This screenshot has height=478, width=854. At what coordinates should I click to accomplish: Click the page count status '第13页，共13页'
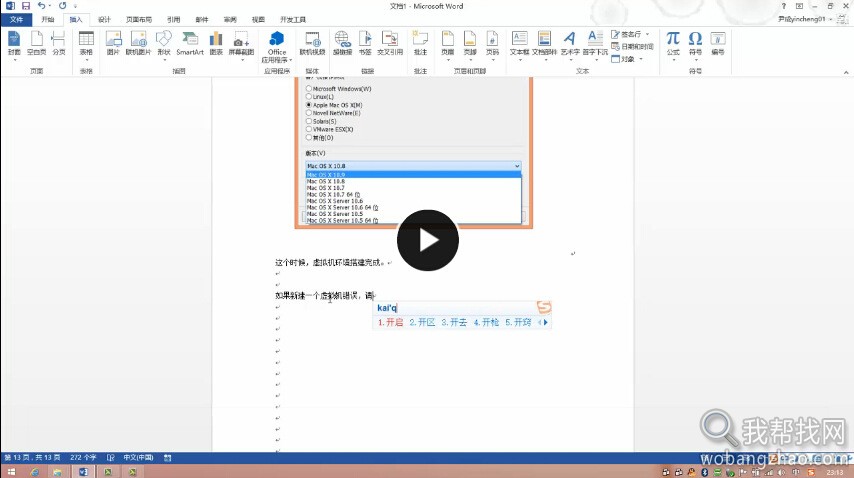pos(32,458)
